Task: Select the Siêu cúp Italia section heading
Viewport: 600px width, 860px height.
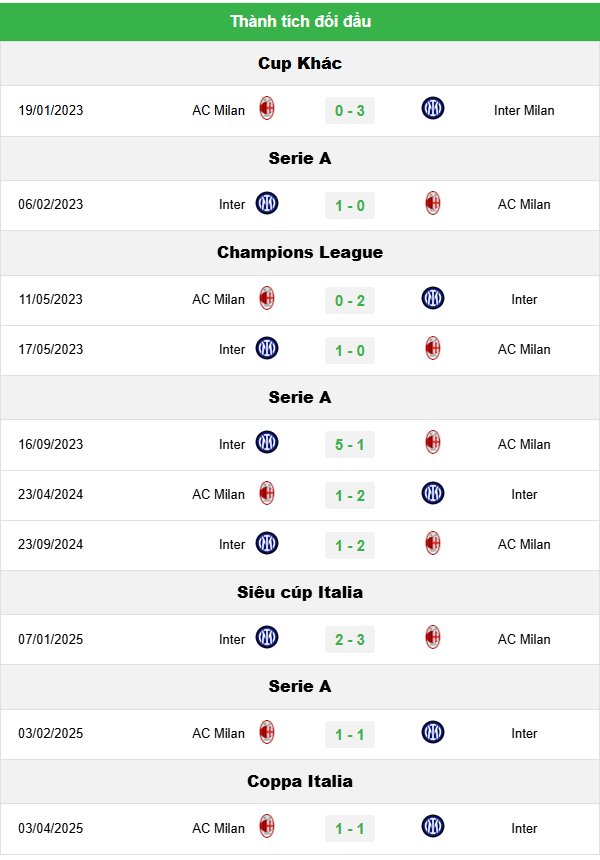Action: pos(300,592)
